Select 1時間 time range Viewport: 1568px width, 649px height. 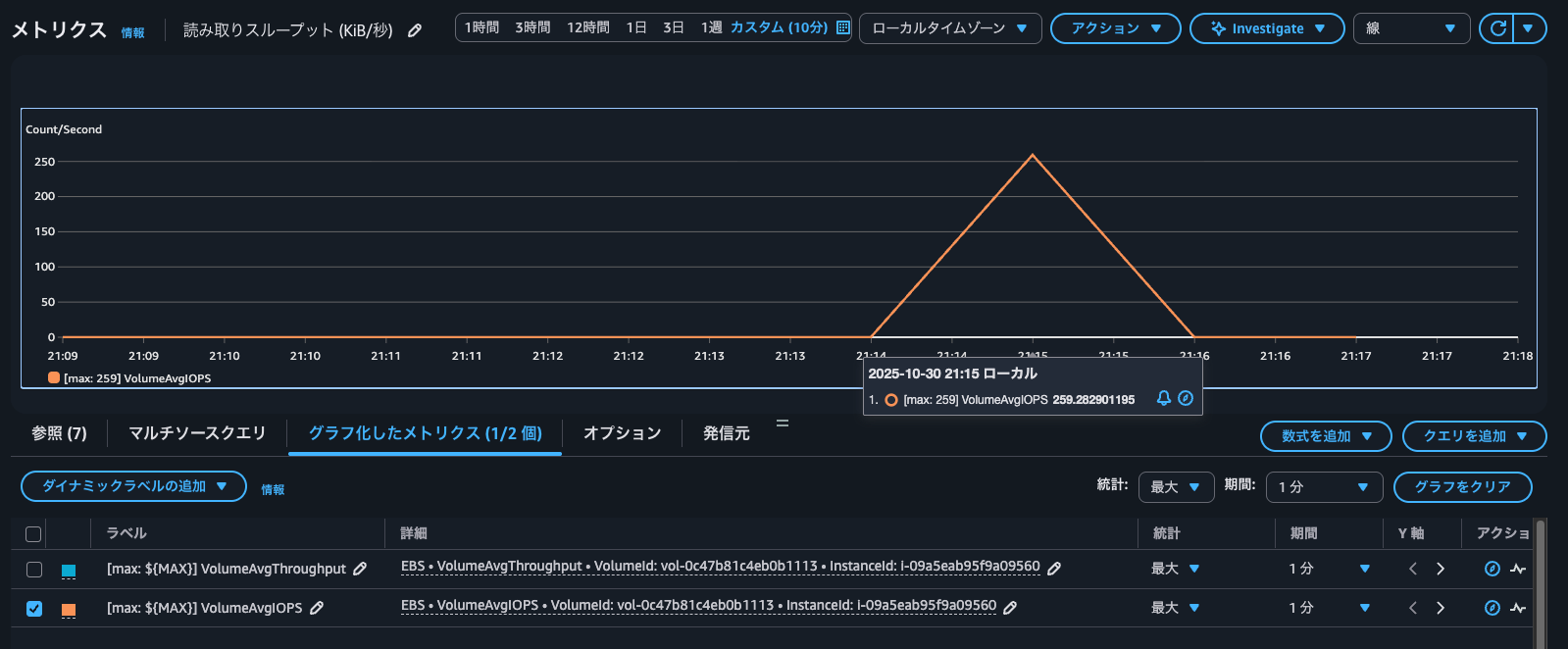pyautogui.click(x=481, y=27)
